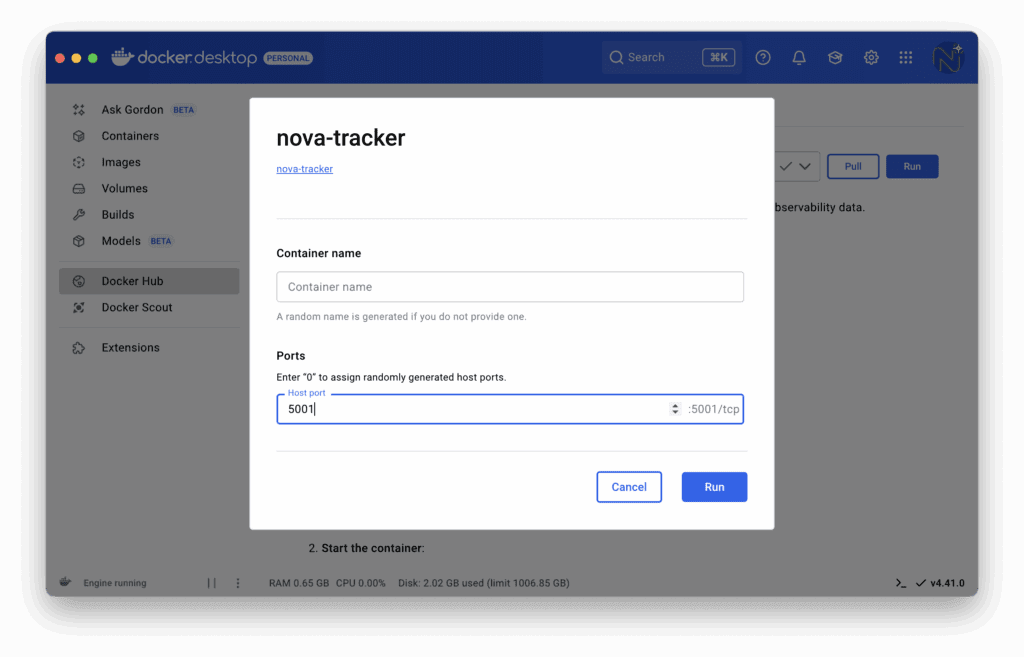Click the engine whale icon in status bar
The image size is (1024, 657).
point(65,582)
